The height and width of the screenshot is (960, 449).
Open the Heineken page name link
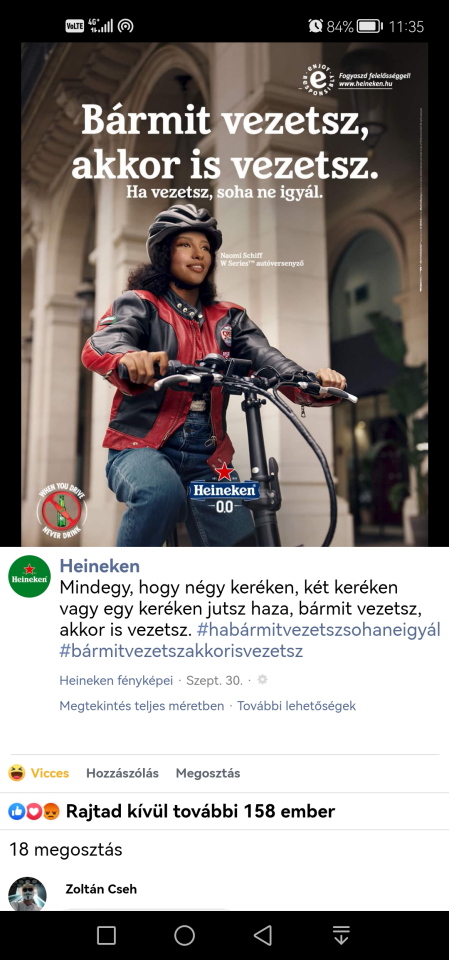(99, 566)
